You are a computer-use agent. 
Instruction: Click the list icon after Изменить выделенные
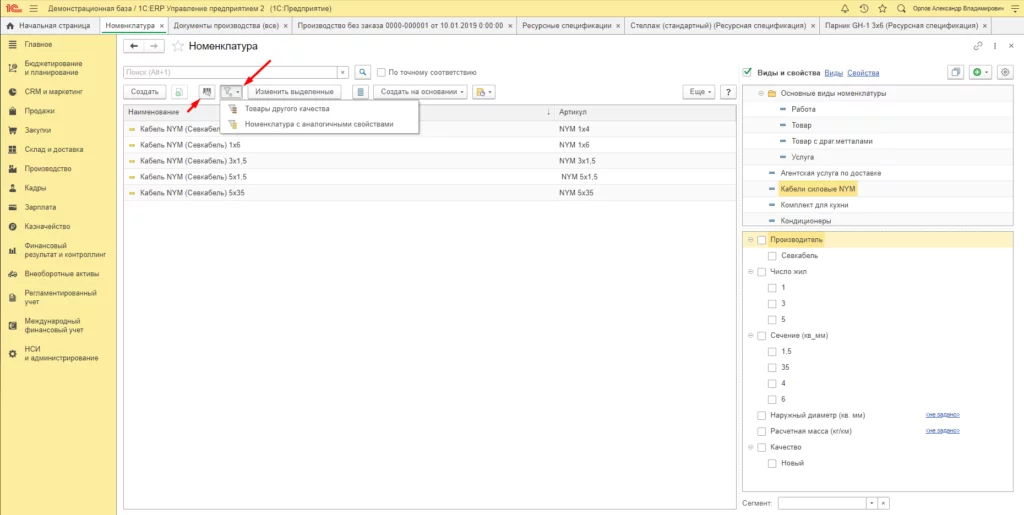click(x=360, y=92)
